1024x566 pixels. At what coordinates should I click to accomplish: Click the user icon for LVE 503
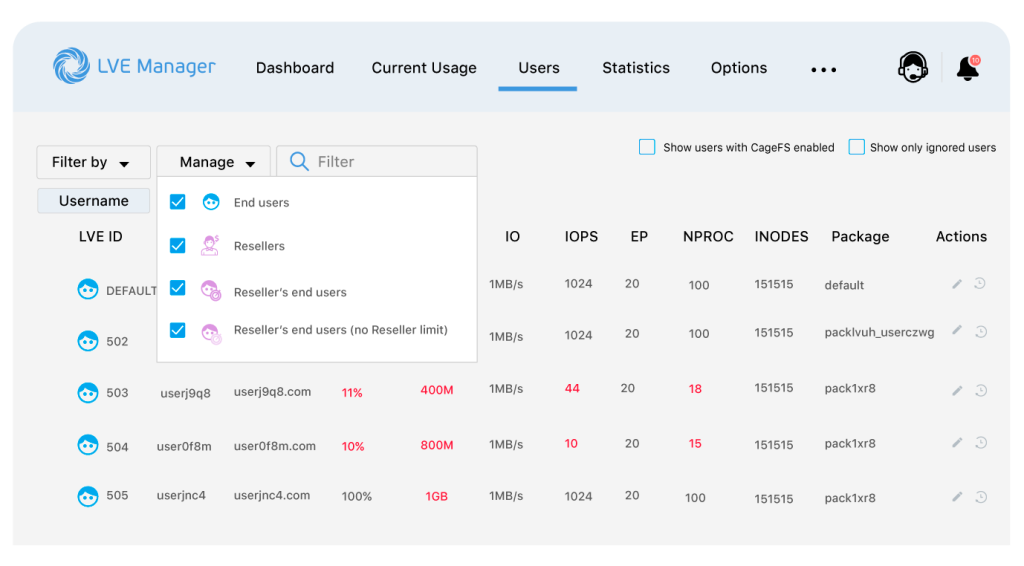[88, 392]
